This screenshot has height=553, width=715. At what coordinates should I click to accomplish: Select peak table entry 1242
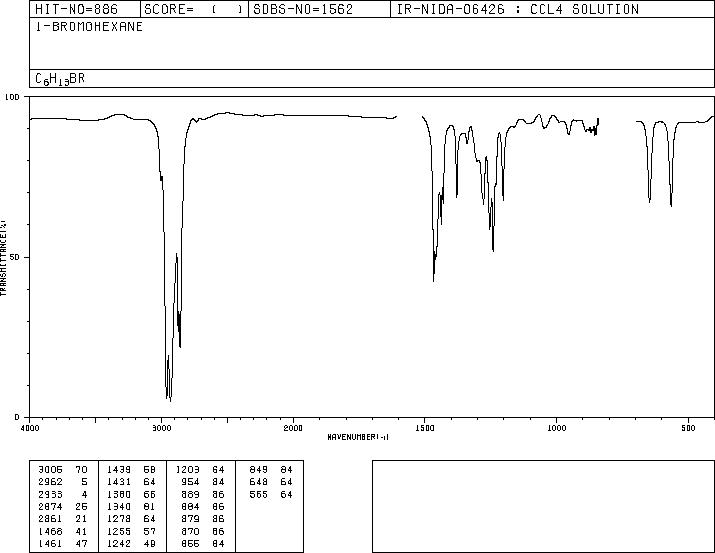[x=119, y=543]
